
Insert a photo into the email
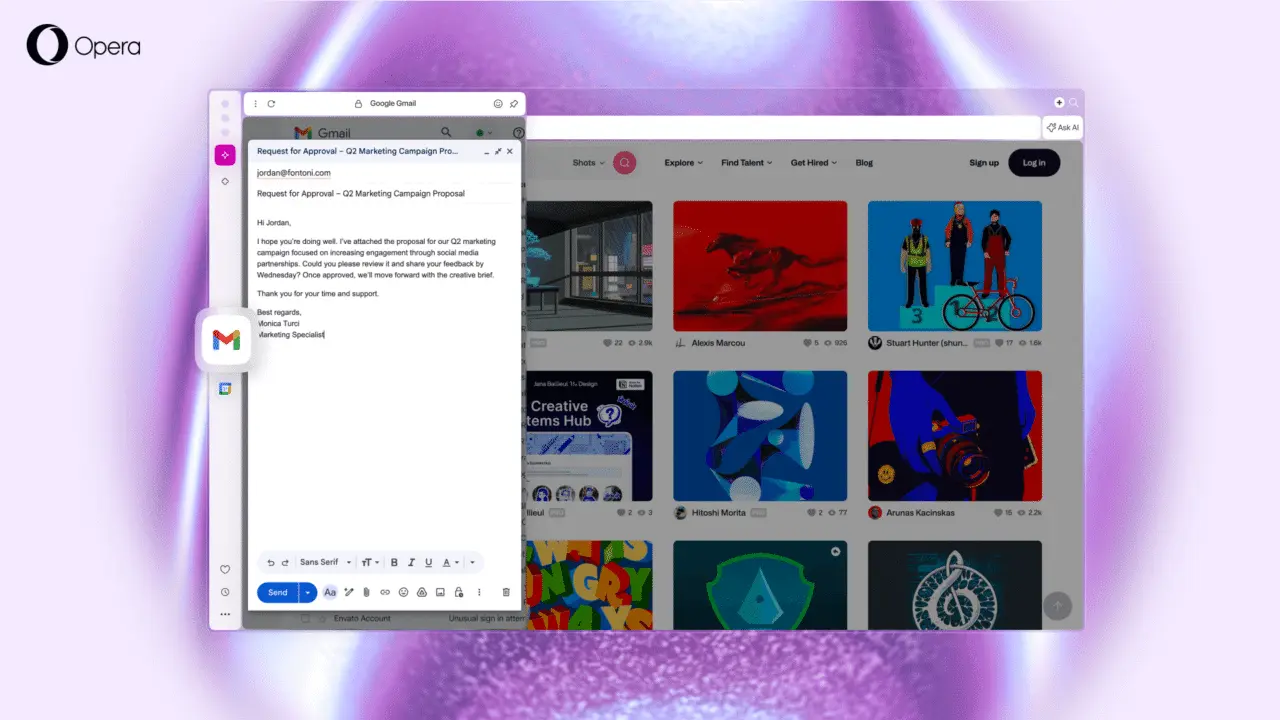(x=440, y=592)
